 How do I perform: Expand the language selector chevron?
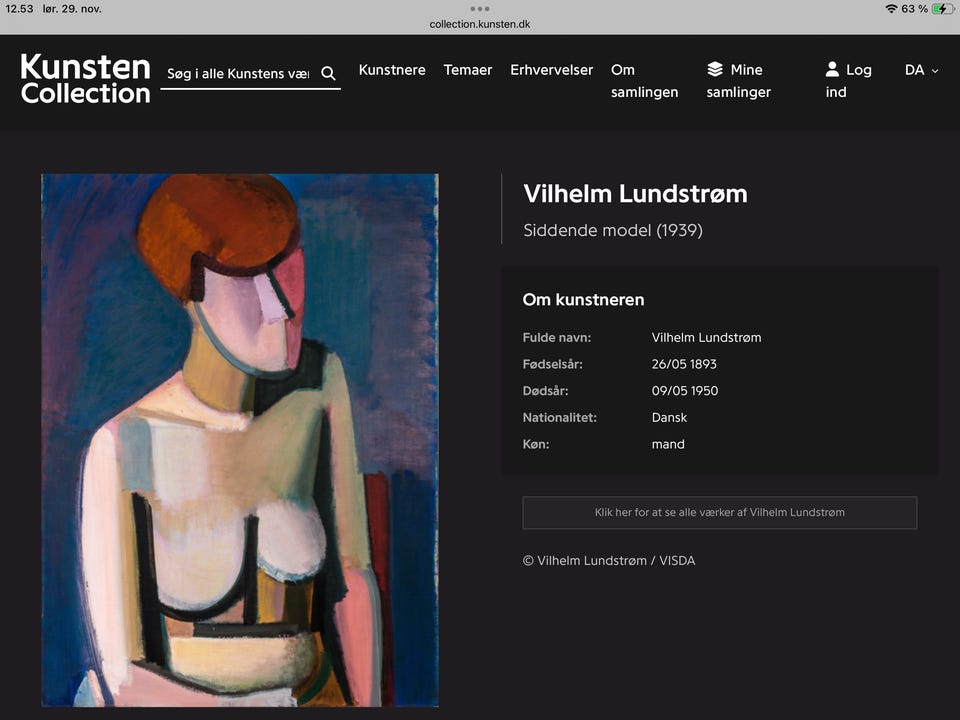pos(934,71)
